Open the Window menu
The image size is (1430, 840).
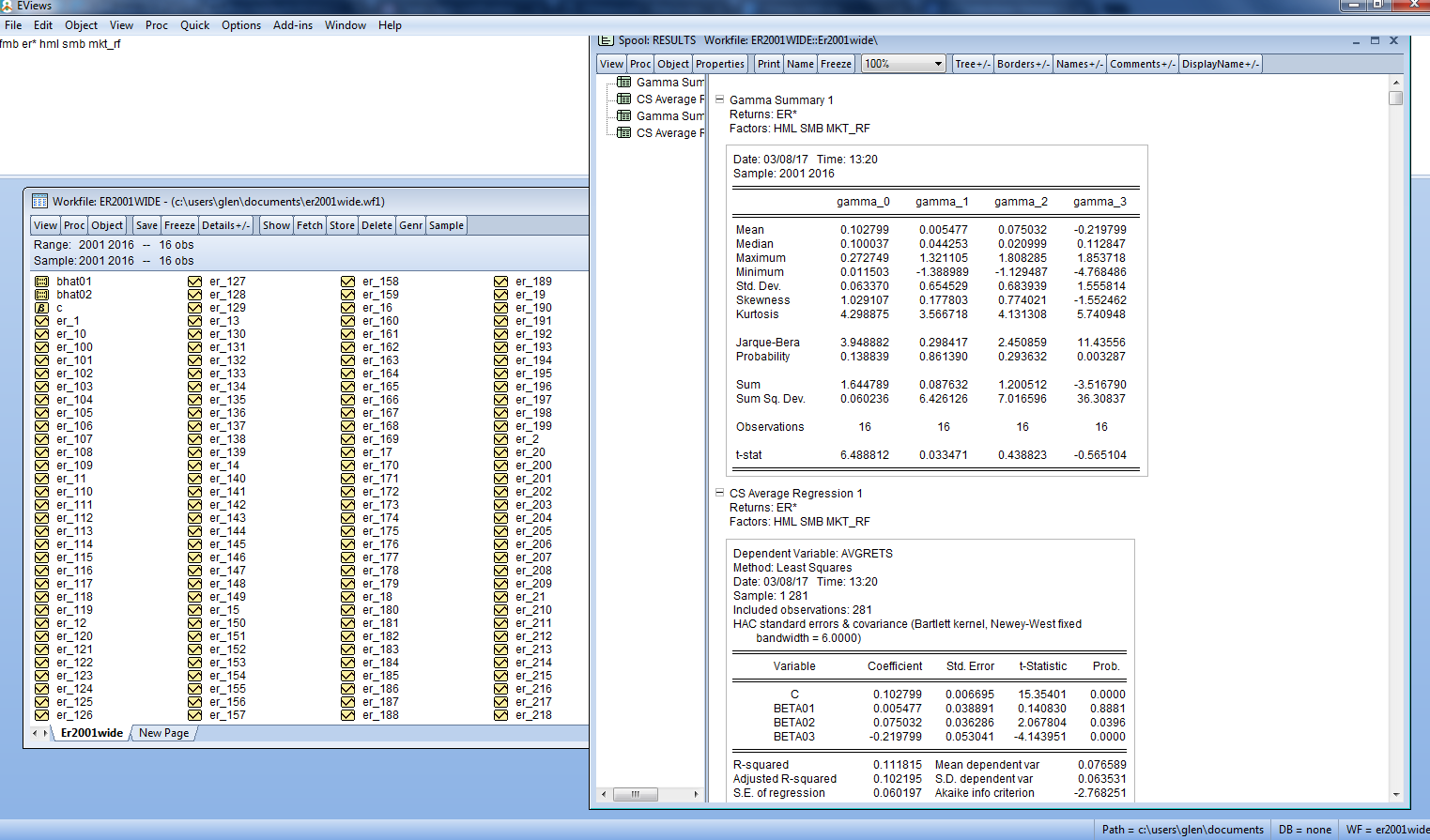pyautogui.click(x=346, y=25)
